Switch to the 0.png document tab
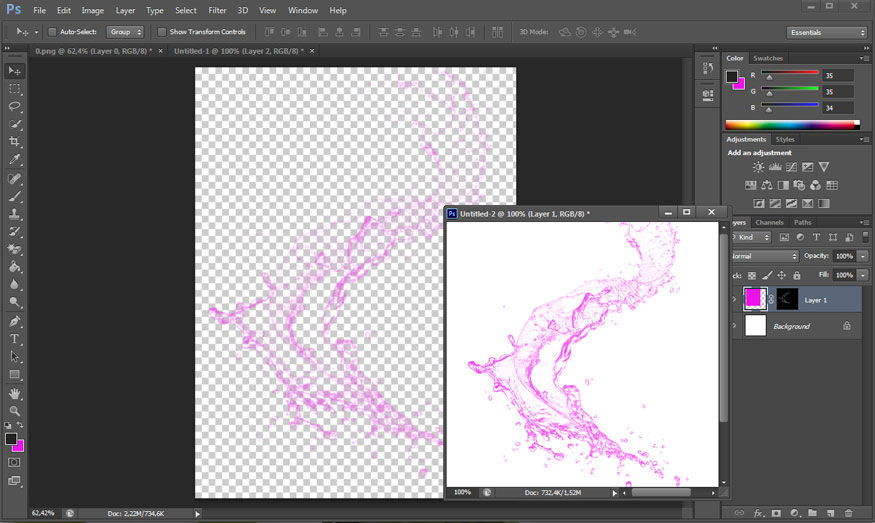 pos(93,50)
